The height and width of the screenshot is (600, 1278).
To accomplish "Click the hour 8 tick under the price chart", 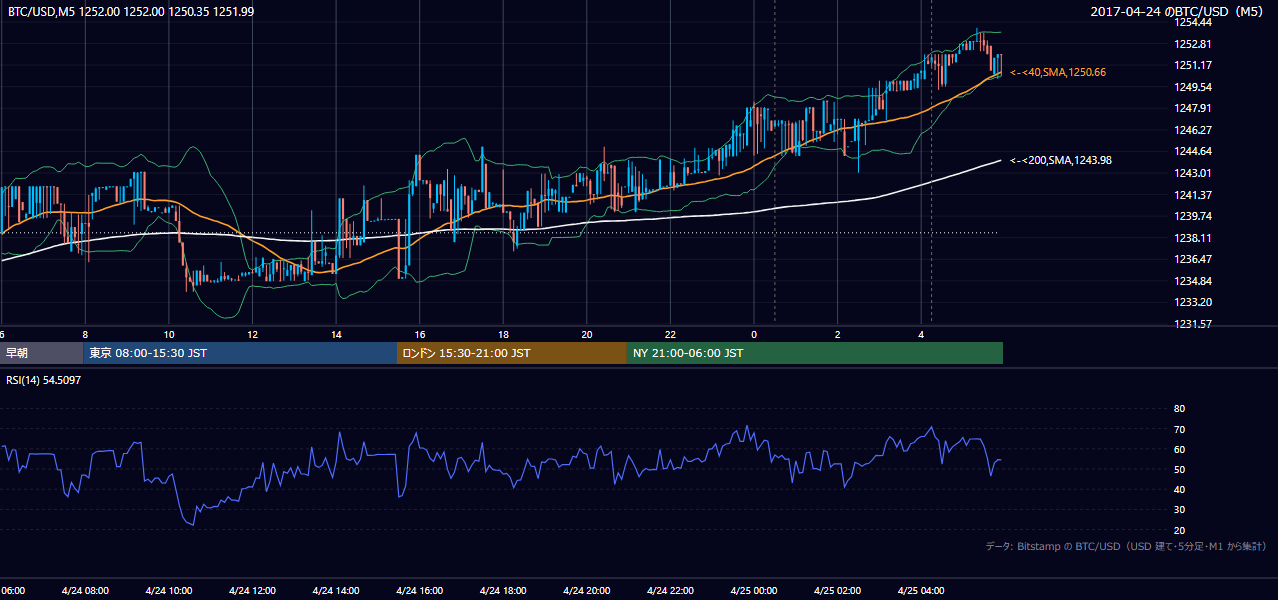I will click(85, 334).
